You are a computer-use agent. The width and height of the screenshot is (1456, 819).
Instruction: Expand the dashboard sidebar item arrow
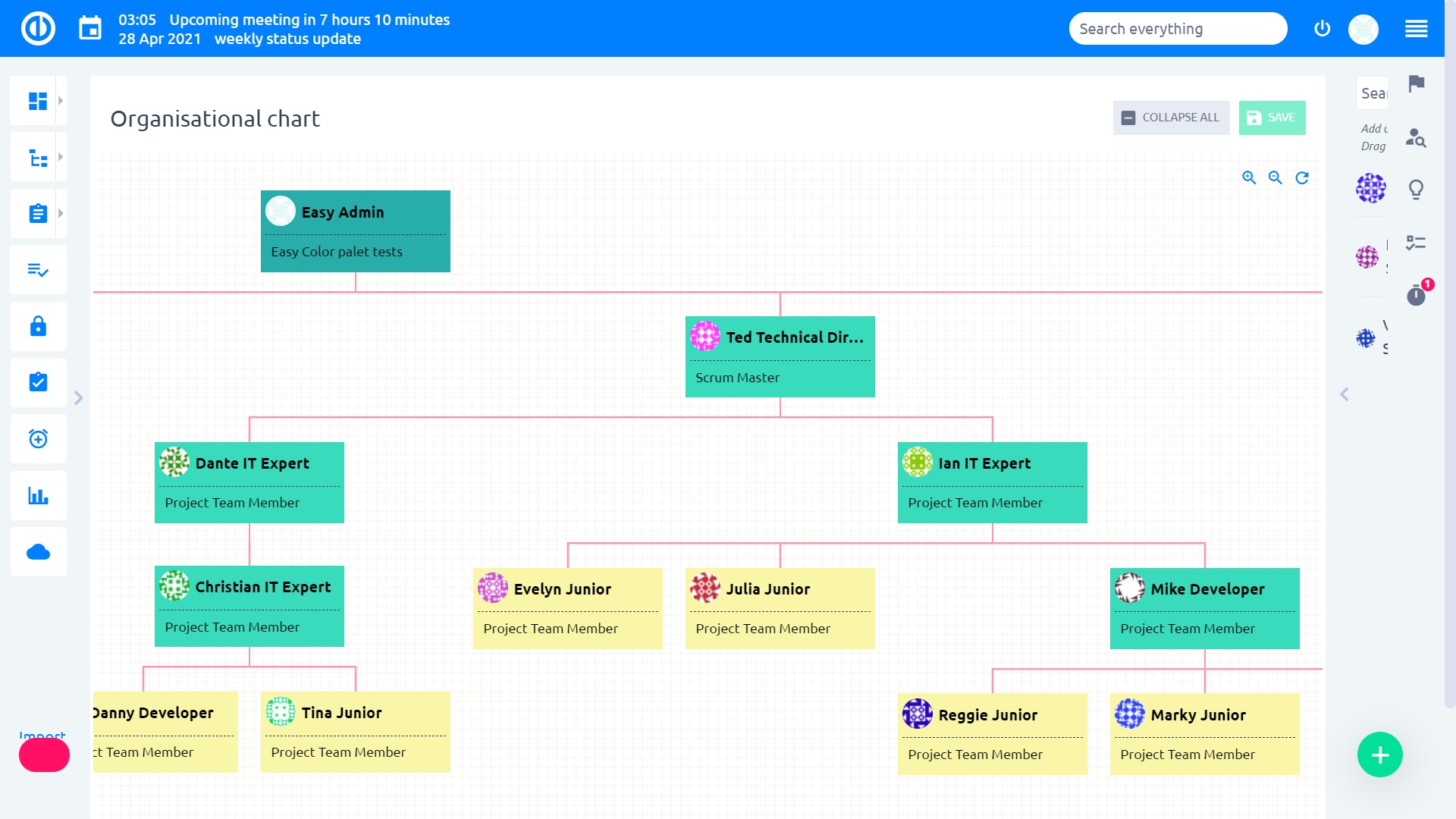pyautogui.click(x=61, y=100)
